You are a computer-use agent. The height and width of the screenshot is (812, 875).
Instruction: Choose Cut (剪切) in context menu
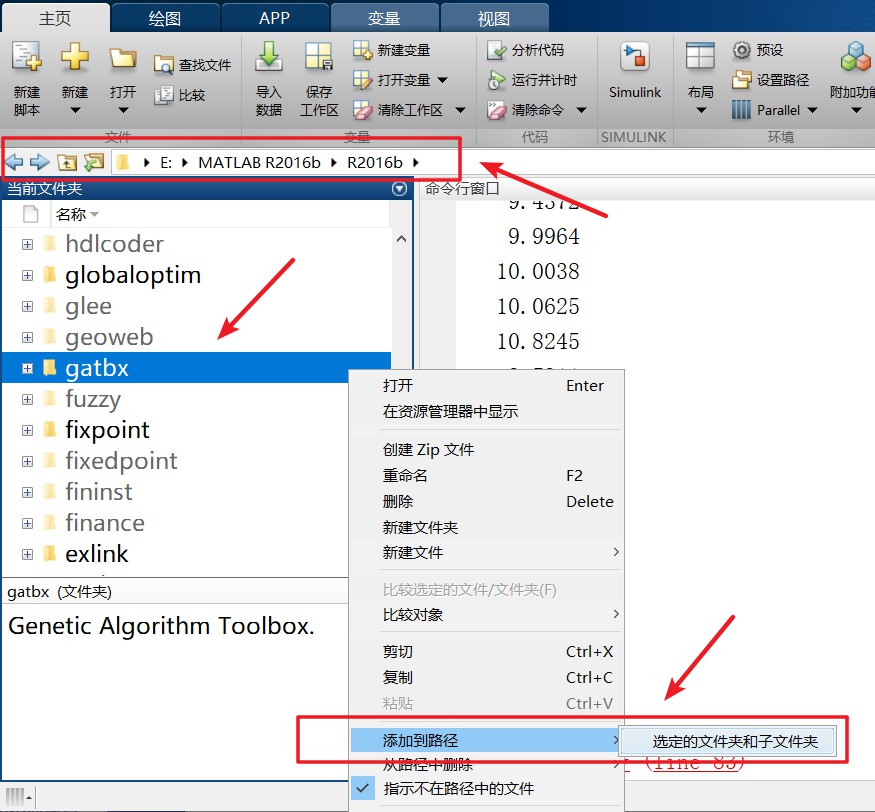point(487,652)
